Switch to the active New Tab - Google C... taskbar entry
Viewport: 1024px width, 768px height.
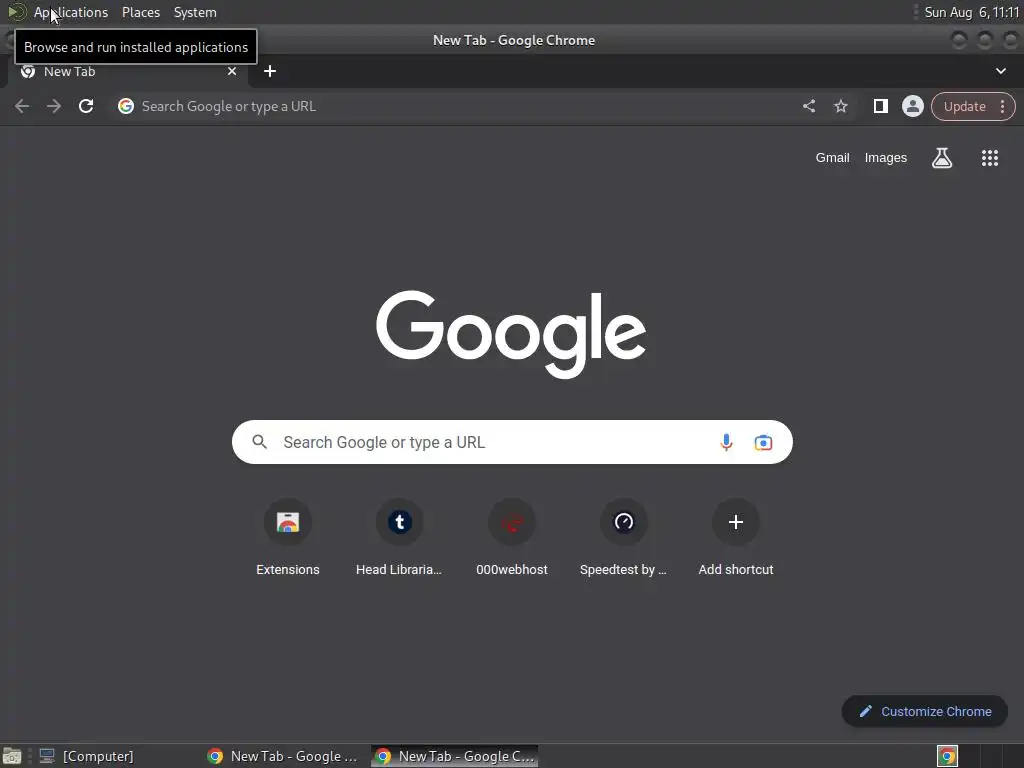tap(455, 756)
